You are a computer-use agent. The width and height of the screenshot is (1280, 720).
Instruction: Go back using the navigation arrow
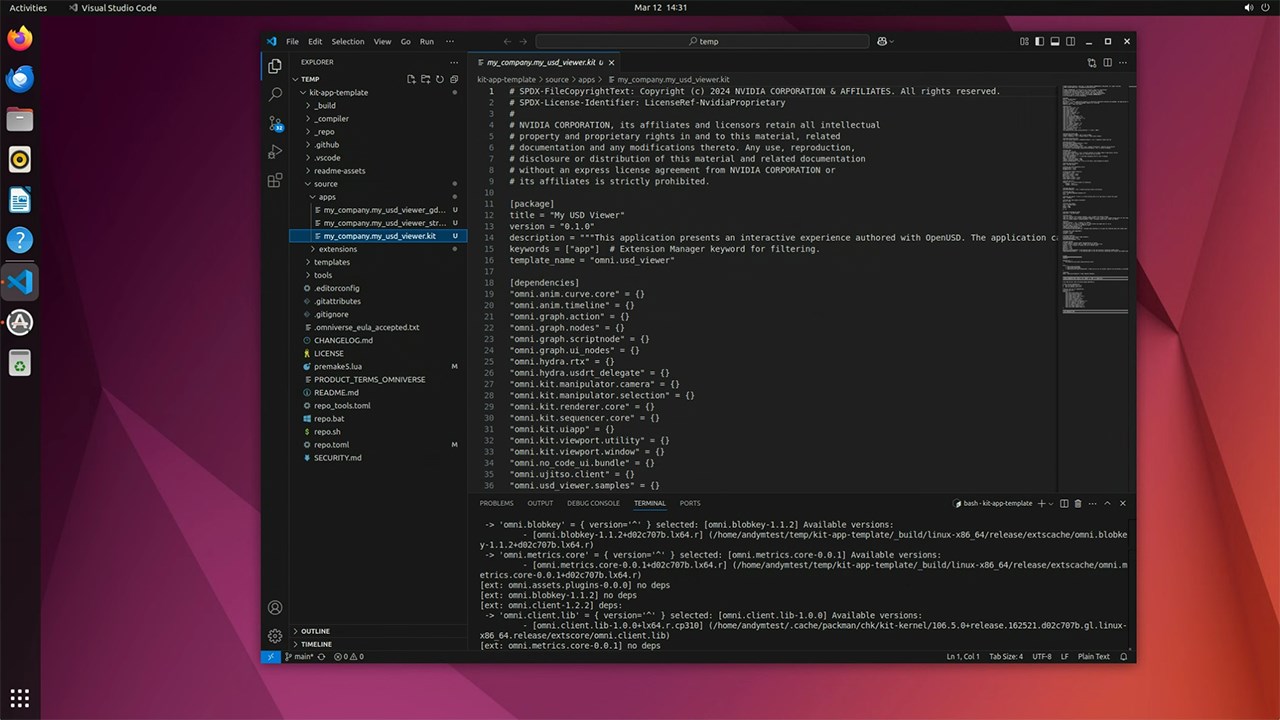point(507,41)
